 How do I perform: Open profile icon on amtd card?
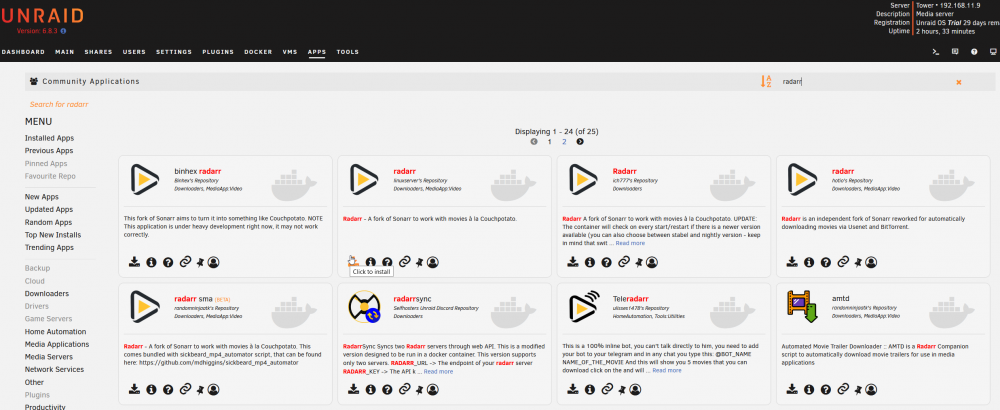tap(871, 389)
